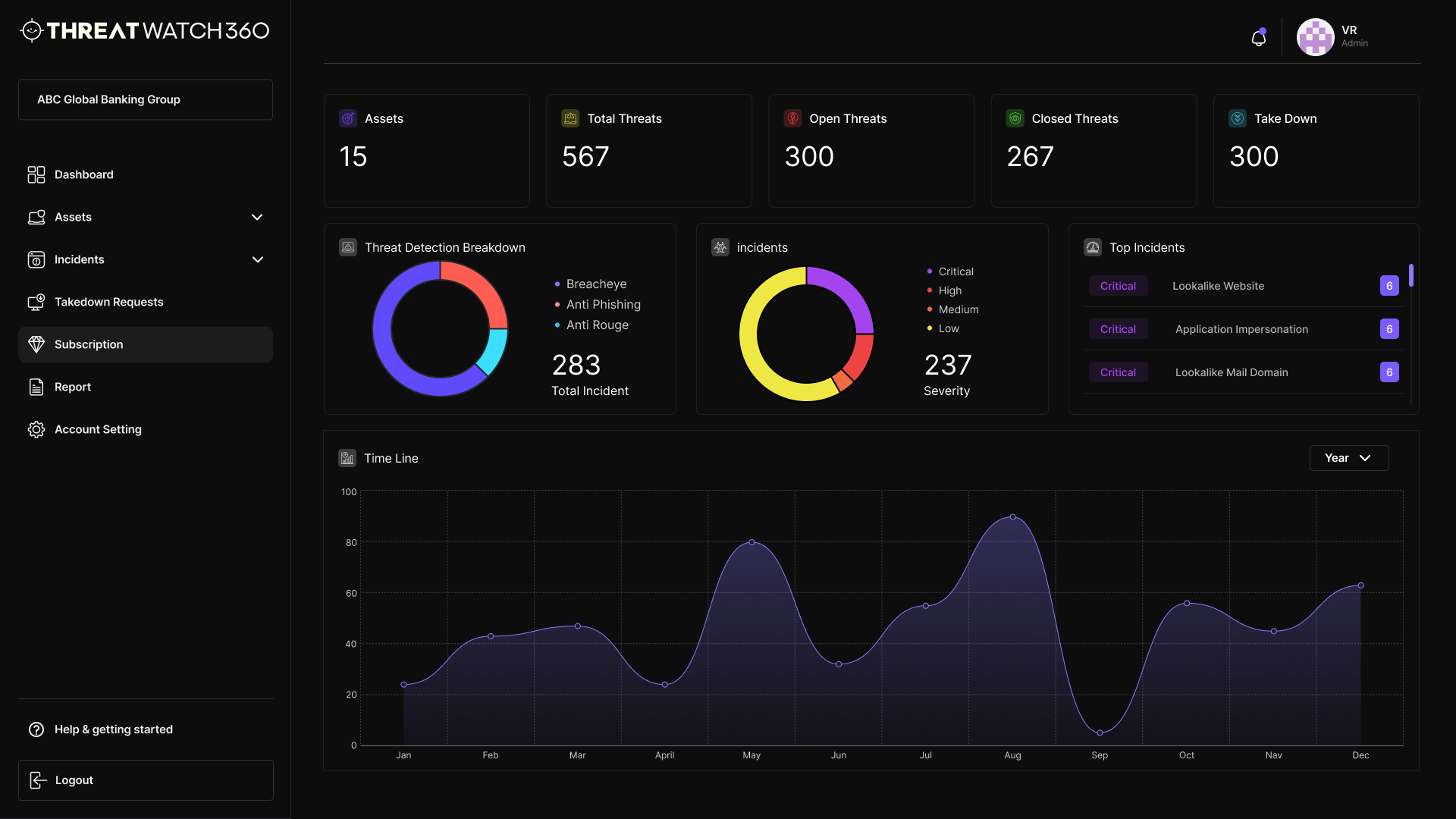Open the Year dropdown on Time Line

(x=1349, y=458)
